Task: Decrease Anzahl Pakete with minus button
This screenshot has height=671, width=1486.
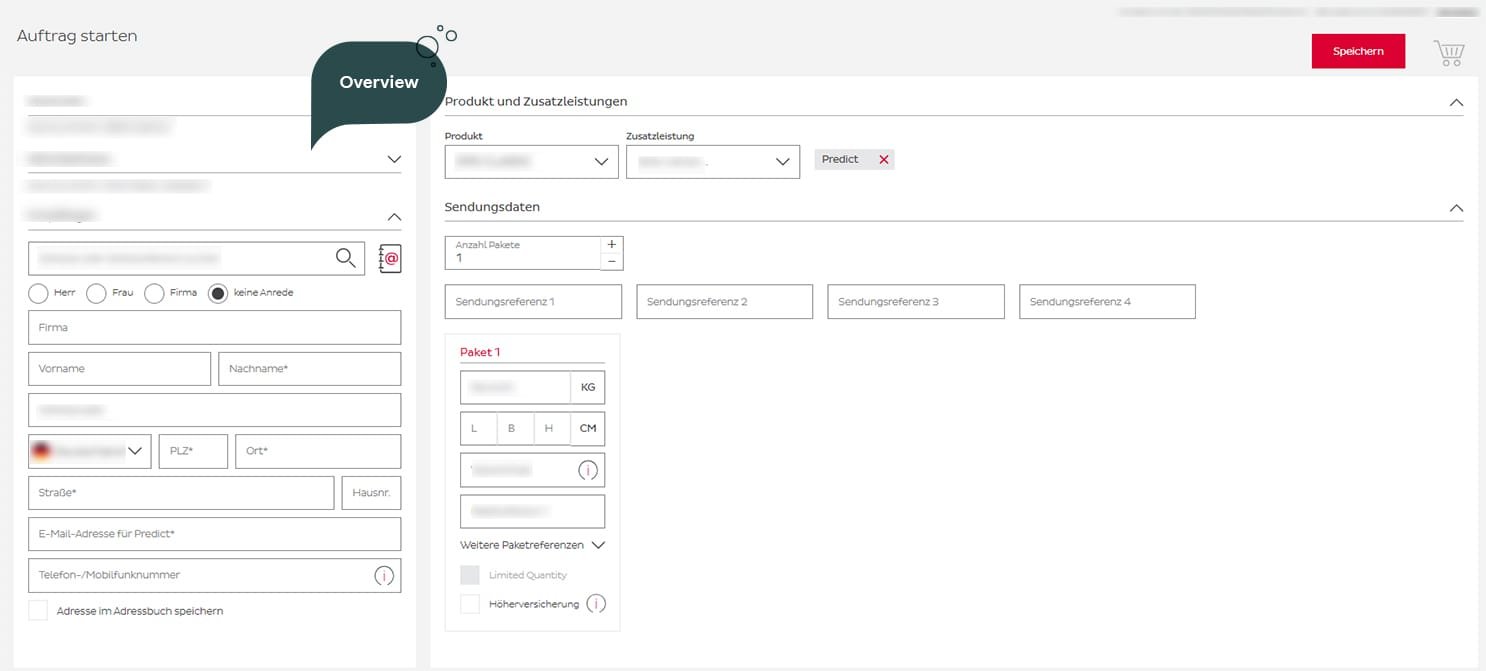Action: tap(612, 262)
